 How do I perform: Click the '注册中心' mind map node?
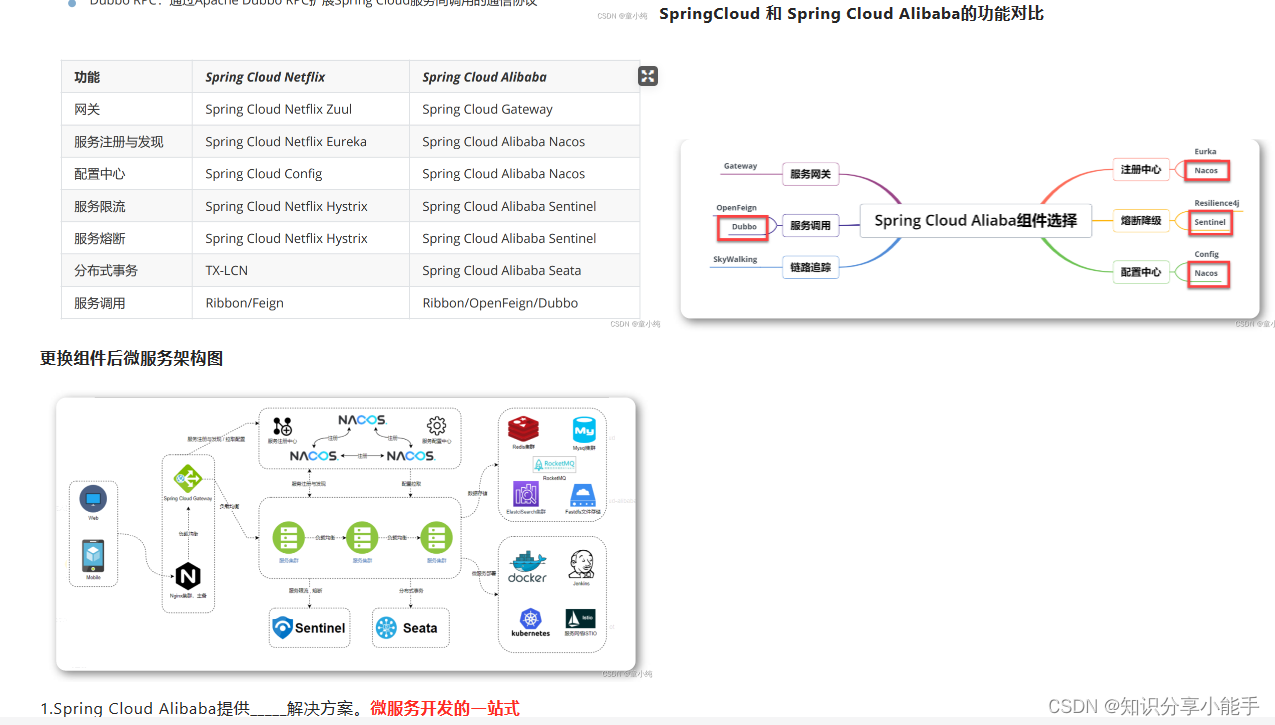click(x=1141, y=169)
